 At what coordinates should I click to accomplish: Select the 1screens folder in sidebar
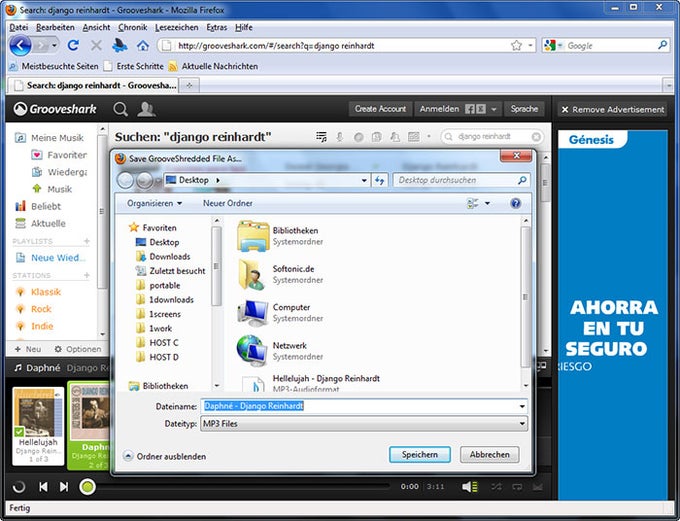coord(159,314)
